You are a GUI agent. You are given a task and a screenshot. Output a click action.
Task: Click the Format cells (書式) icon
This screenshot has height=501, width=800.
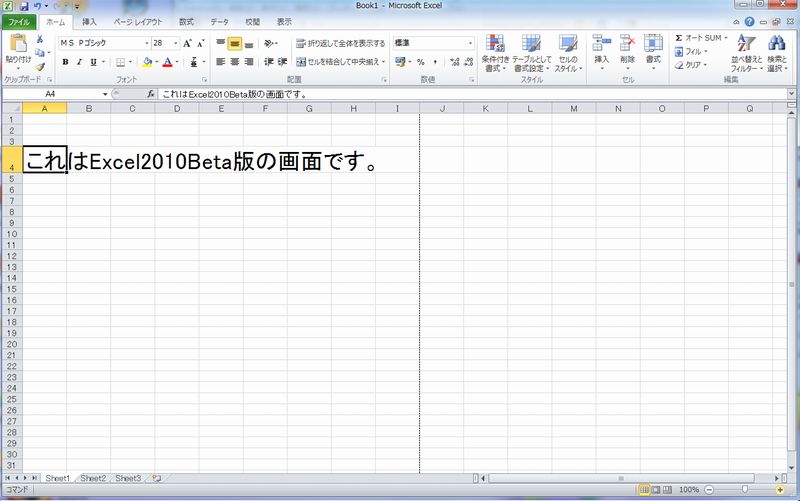tap(653, 43)
